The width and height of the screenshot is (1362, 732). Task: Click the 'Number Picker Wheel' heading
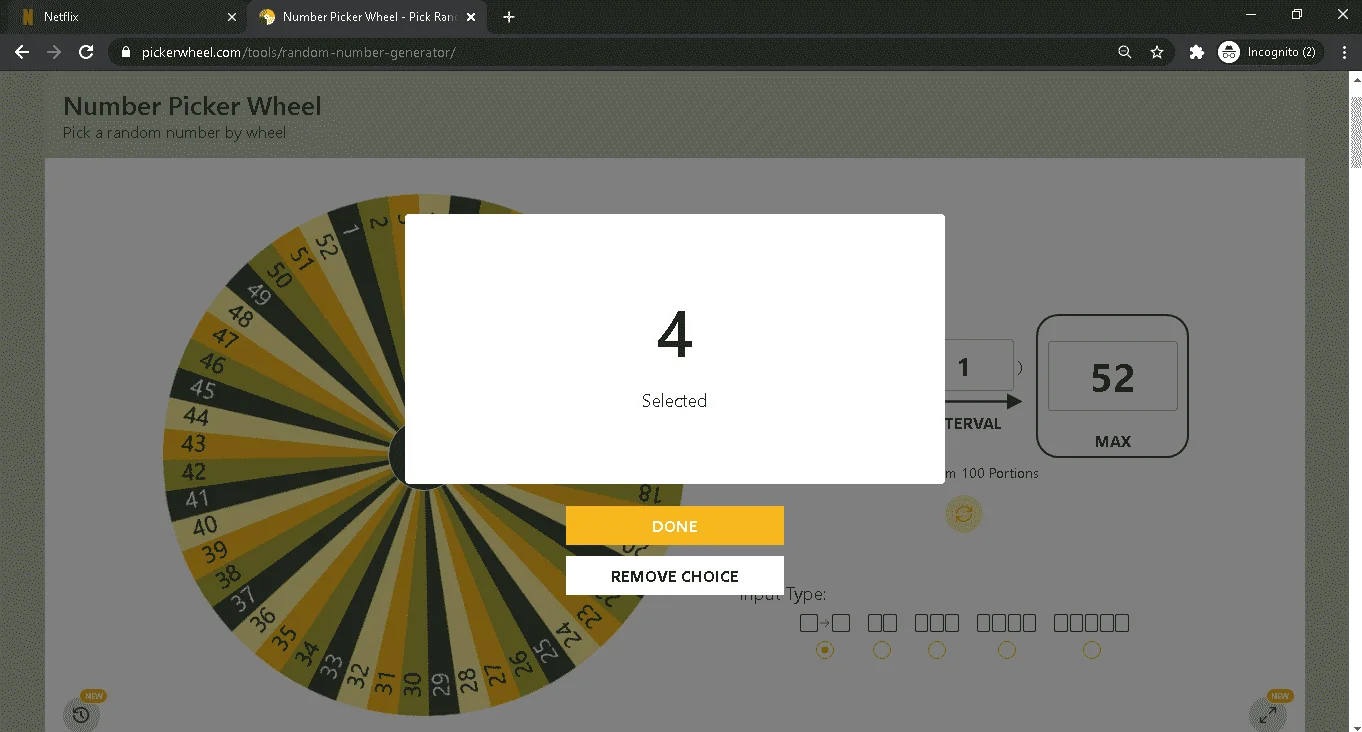point(192,106)
